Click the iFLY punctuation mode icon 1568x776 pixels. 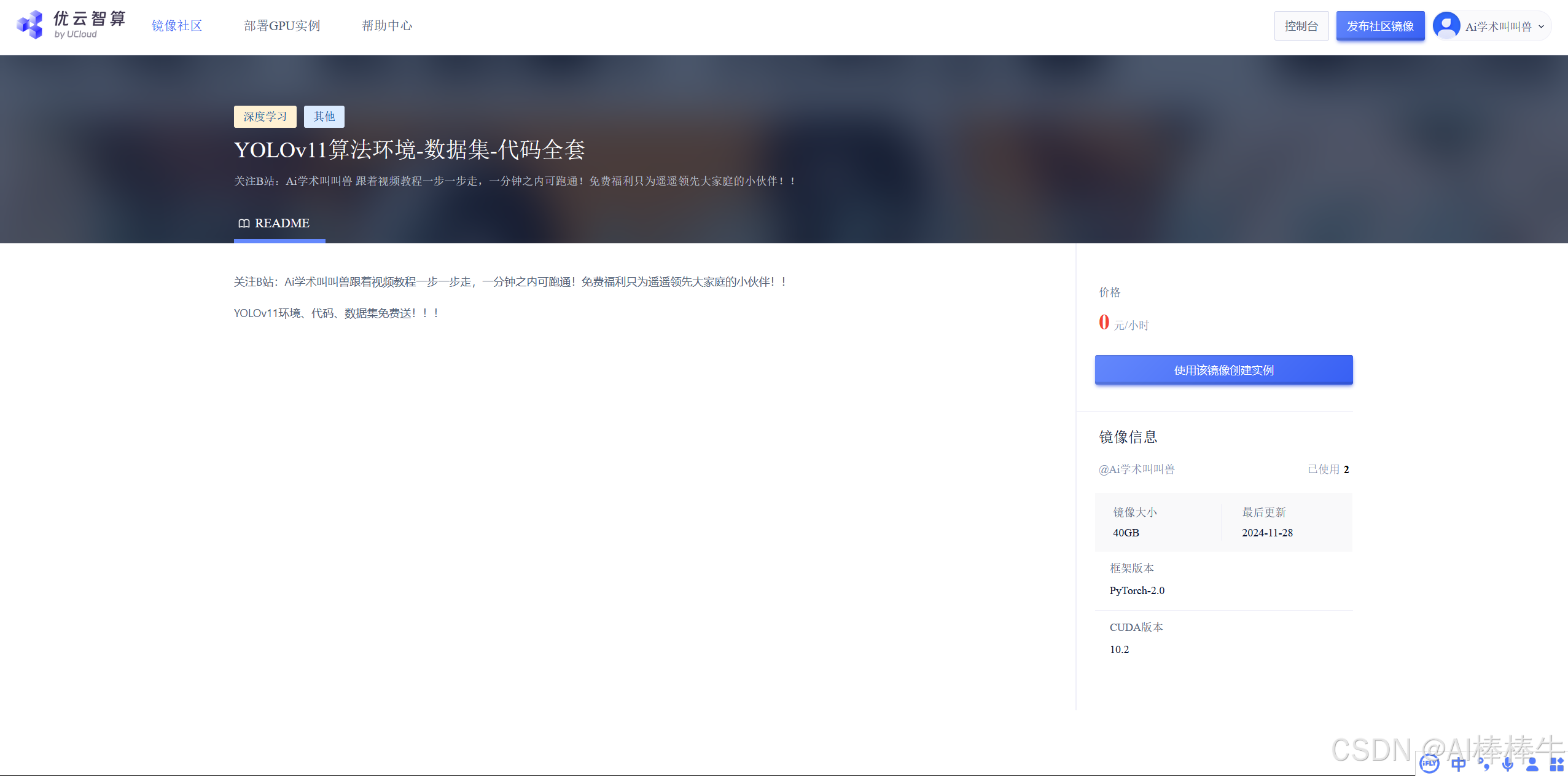(1484, 764)
